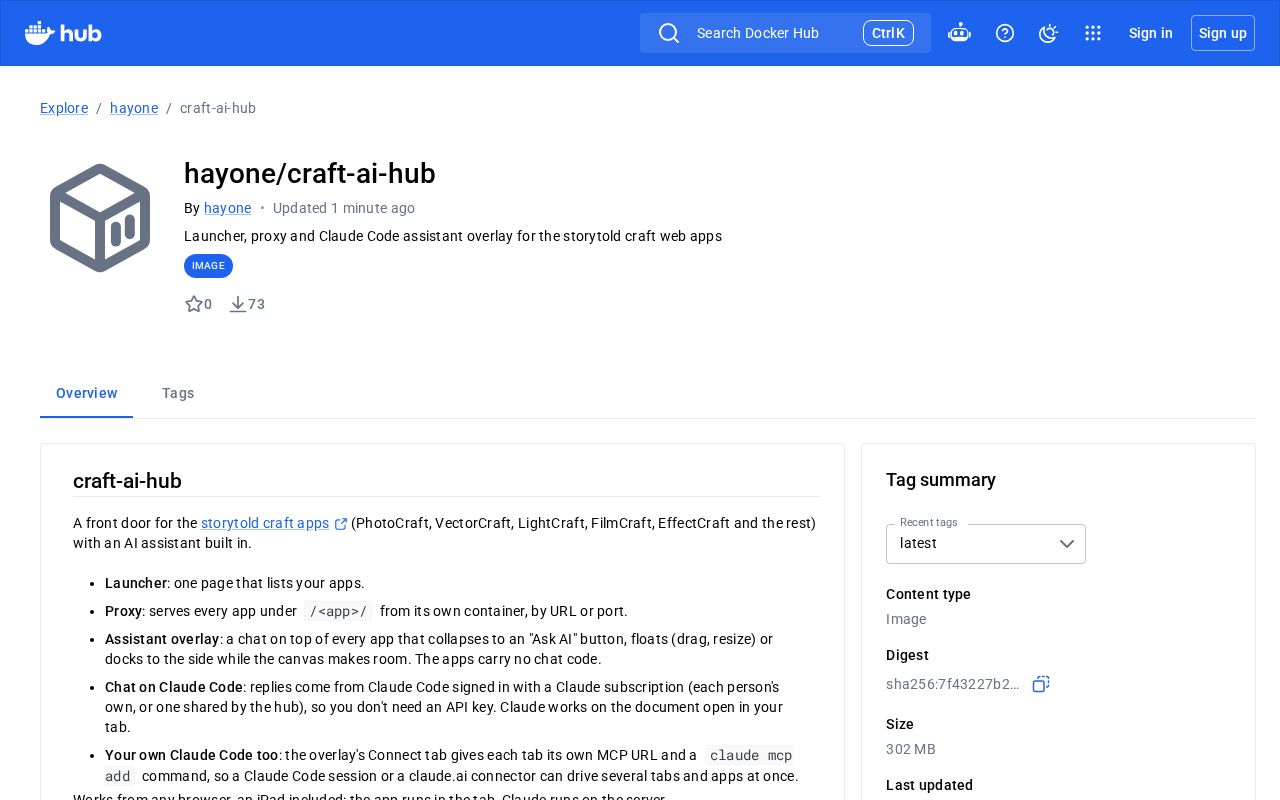The height and width of the screenshot is (800, 1280).
Task: Click the craft-ai-hub readme heading
Action: [127, 481]
